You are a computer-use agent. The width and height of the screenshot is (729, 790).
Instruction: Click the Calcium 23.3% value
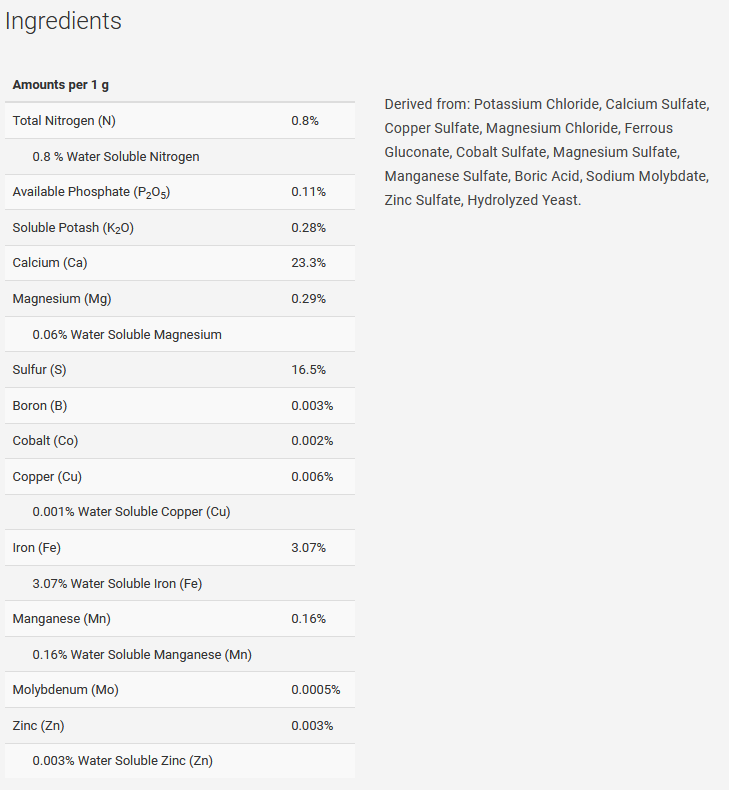pos(308,263)
